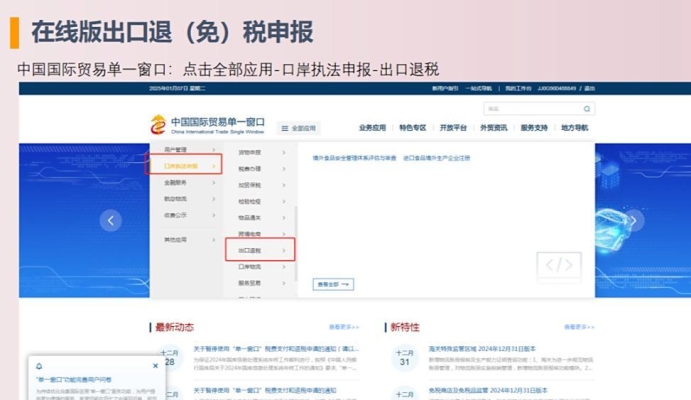Select the 业务应用 navigation tab

(x=372, y=128)
